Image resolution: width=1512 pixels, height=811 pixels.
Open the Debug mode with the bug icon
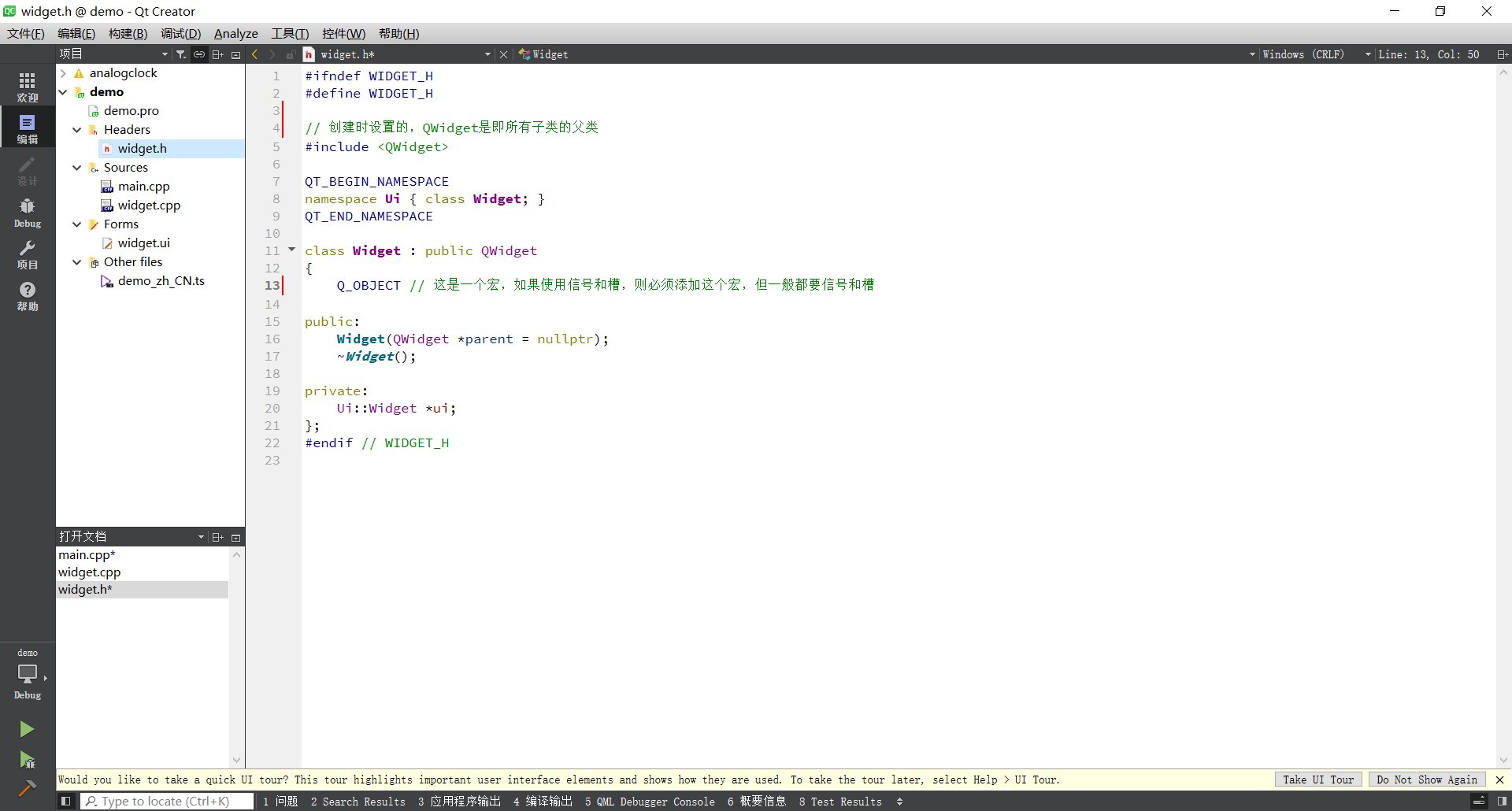28,213
